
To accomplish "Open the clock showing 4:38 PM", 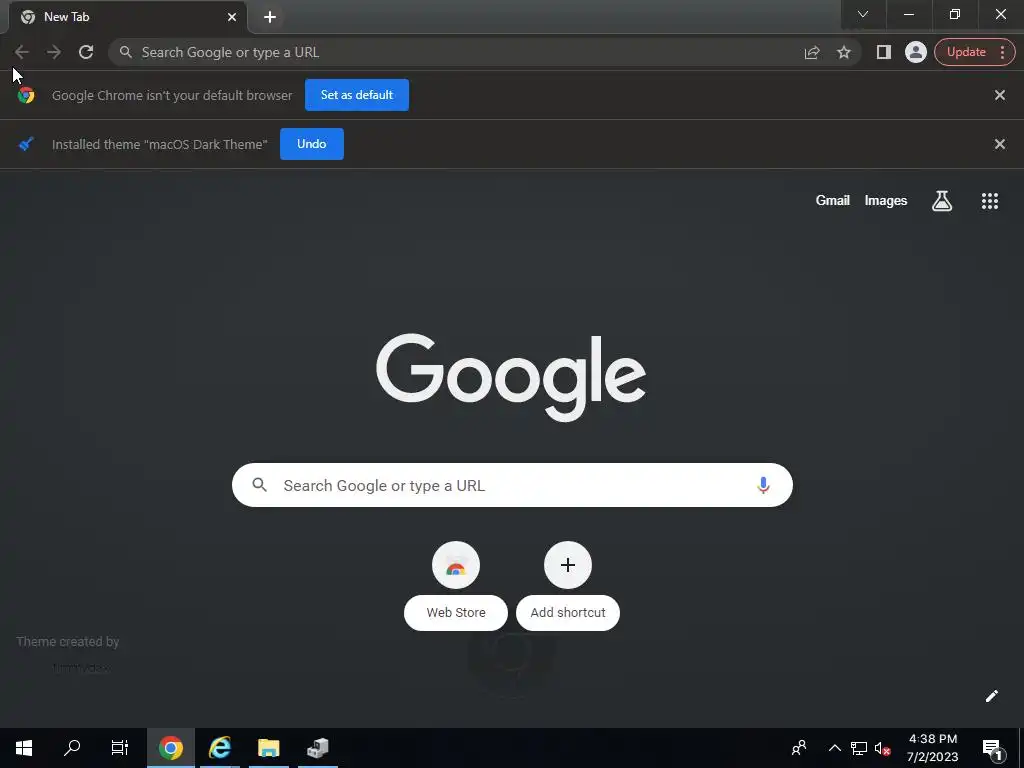I will (933, 748).
